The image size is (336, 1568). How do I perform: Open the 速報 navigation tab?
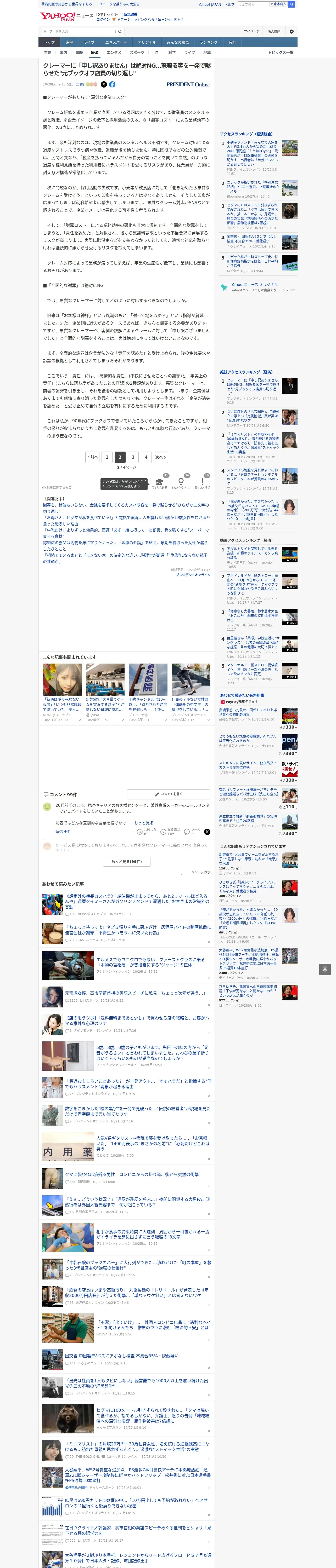click(69, 43)
